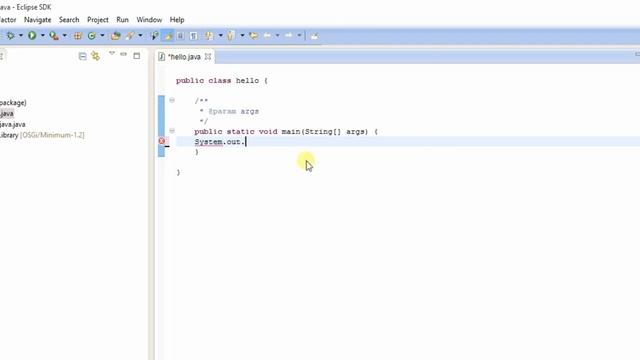Place cursor on 'public class hello' line
This screenshot has width=640, height=360.
click(x=222, y=80)
